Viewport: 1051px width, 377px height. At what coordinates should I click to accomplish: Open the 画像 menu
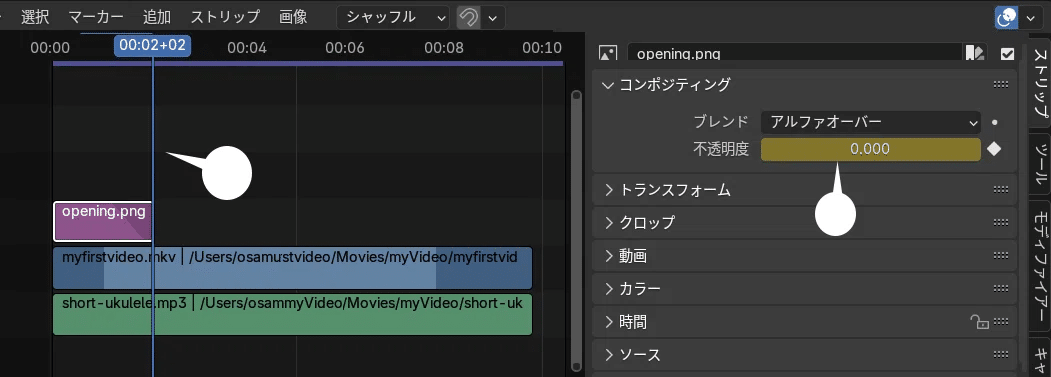click(293, 17)
